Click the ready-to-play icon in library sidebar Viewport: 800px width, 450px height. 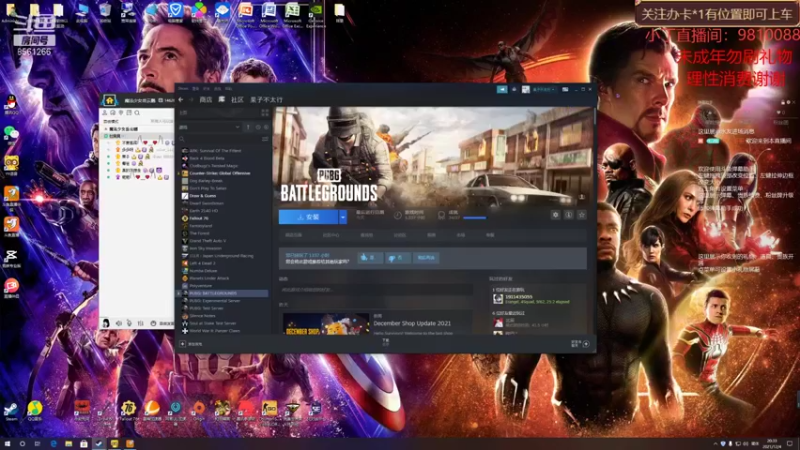266,127
